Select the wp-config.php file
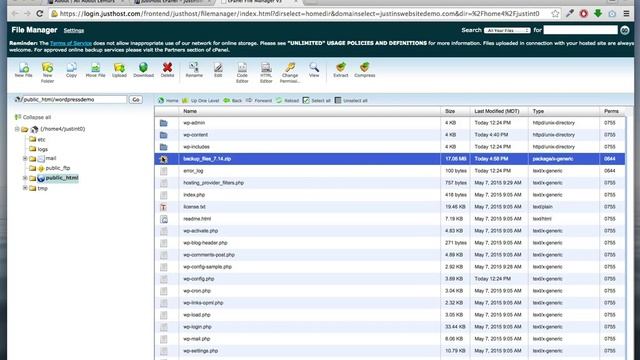Viewport: 640px width, 360px height. pyautogui.click(x=390, y=279)
